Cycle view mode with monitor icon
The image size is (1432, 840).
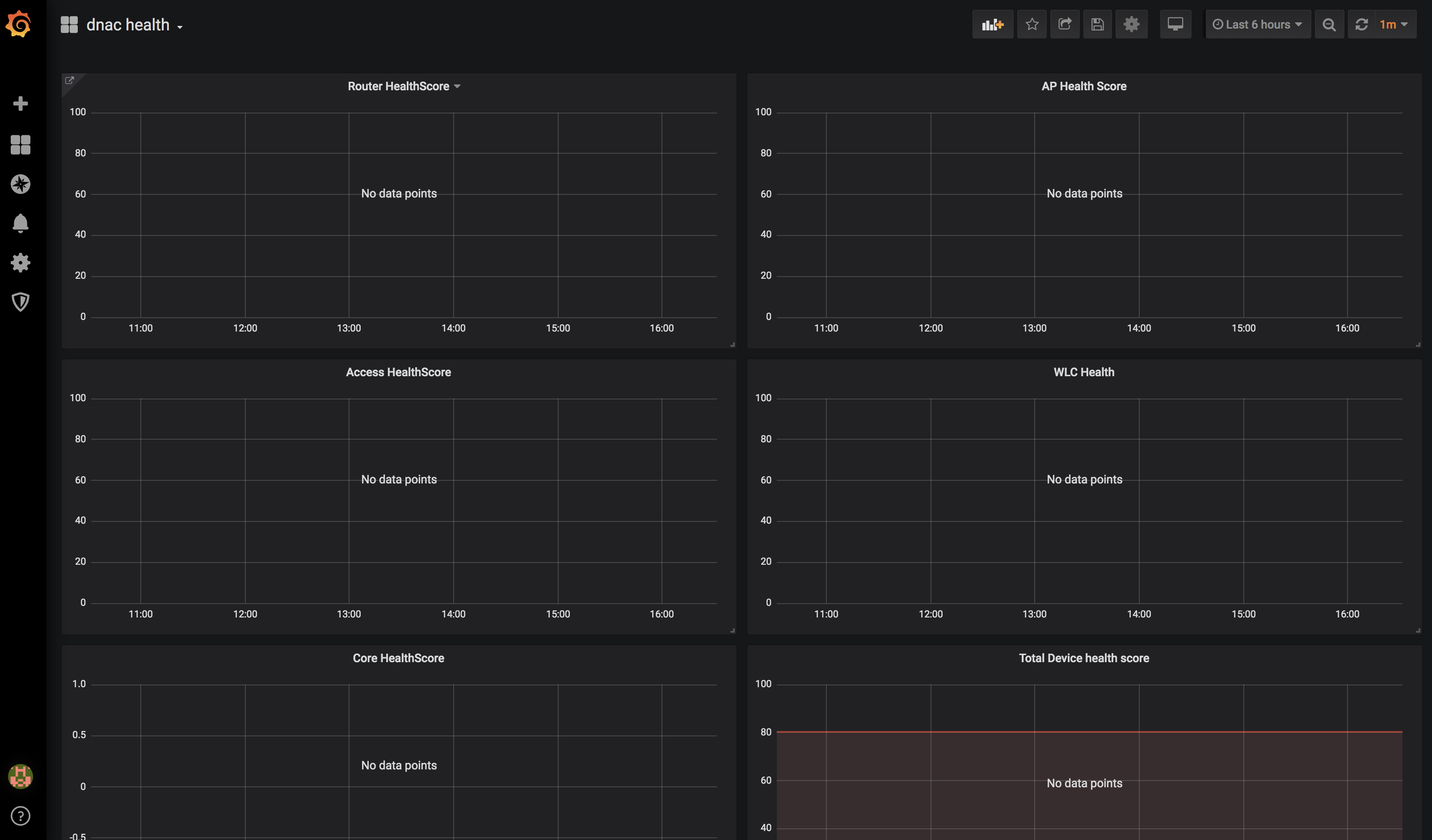(x=1175, y=25)
